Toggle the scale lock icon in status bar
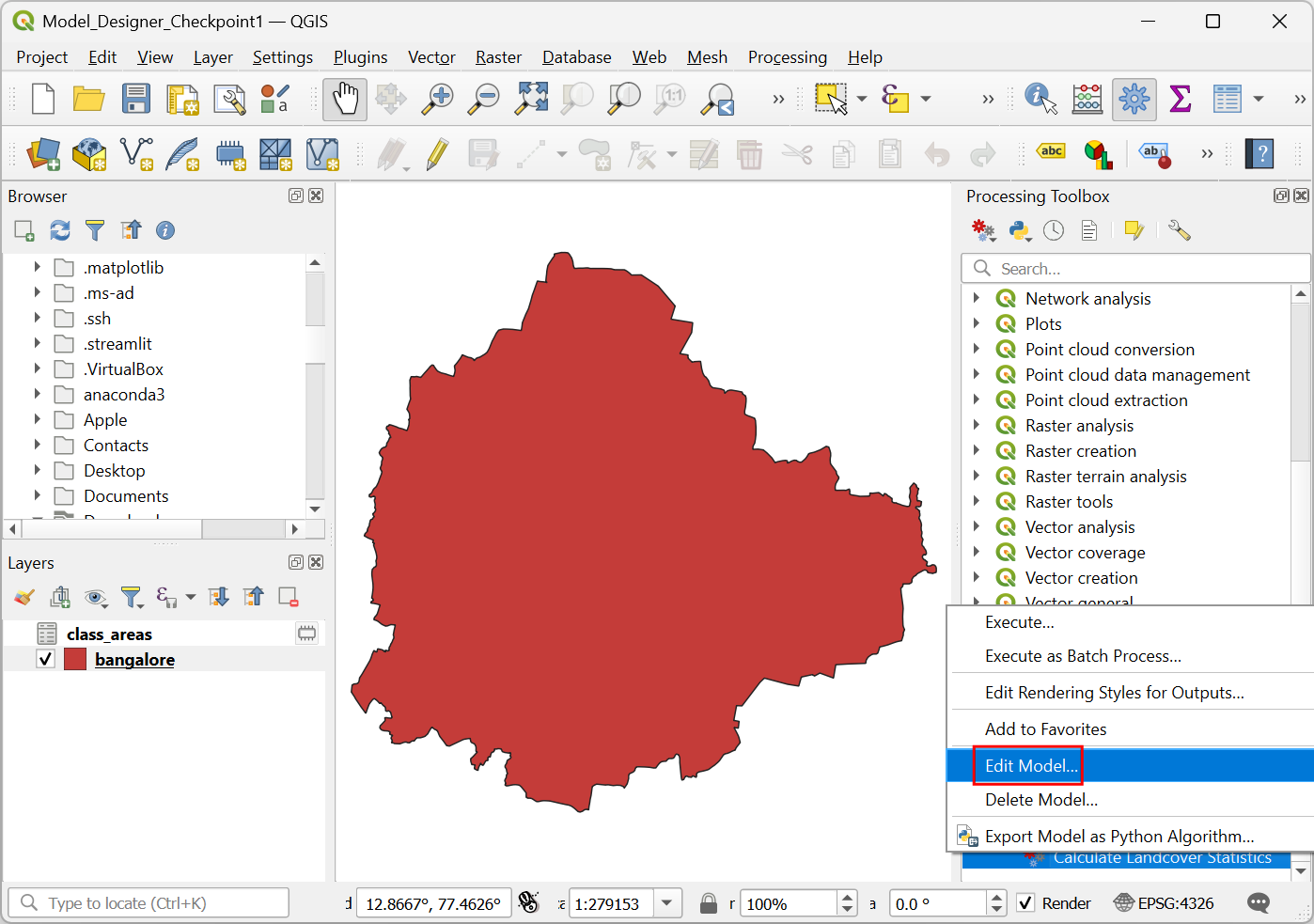Image resolution: width=1314 pixels, height=924 pixels. [709, 903]
